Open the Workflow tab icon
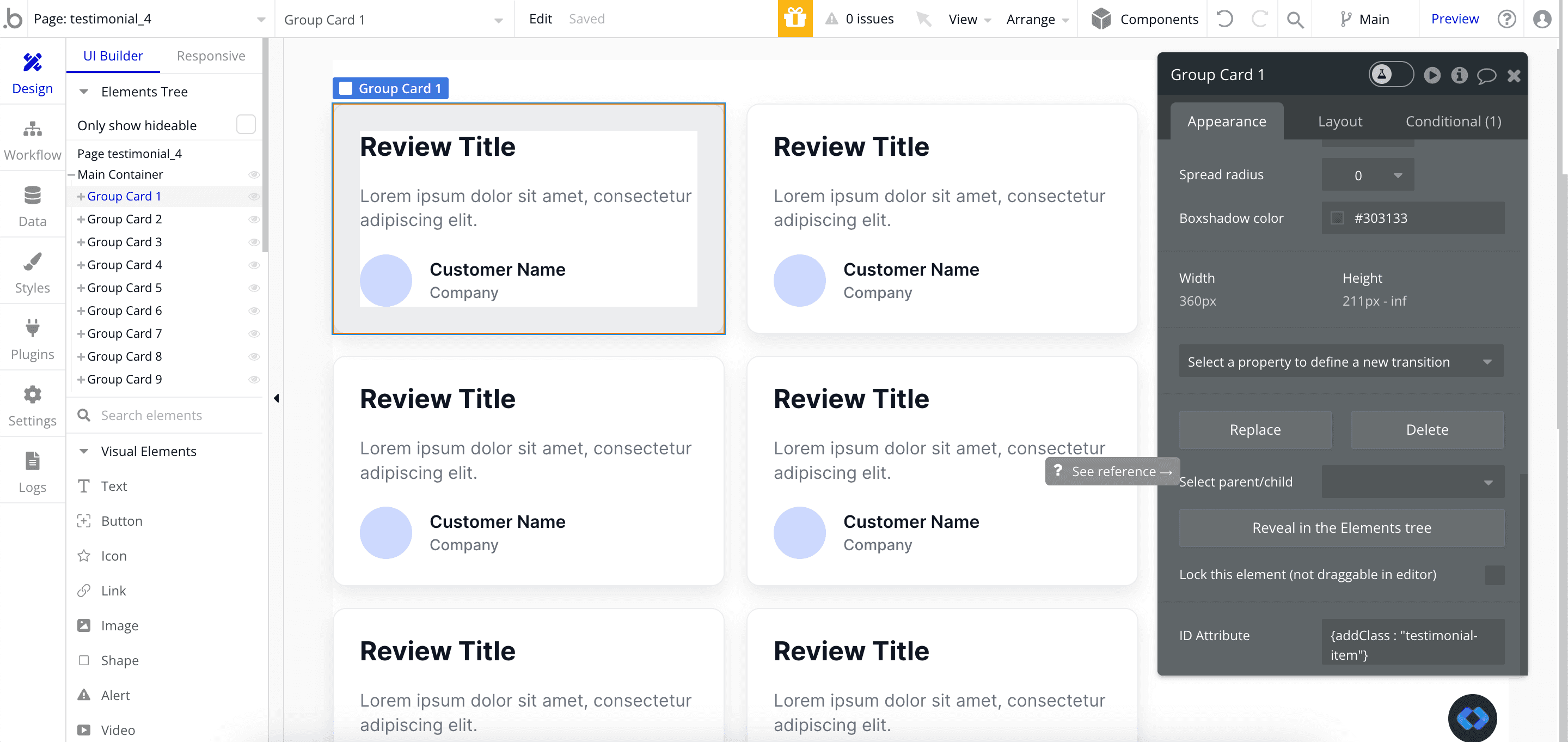The width and height of the screenshot is (1568, 742). (x=32, y=129)
